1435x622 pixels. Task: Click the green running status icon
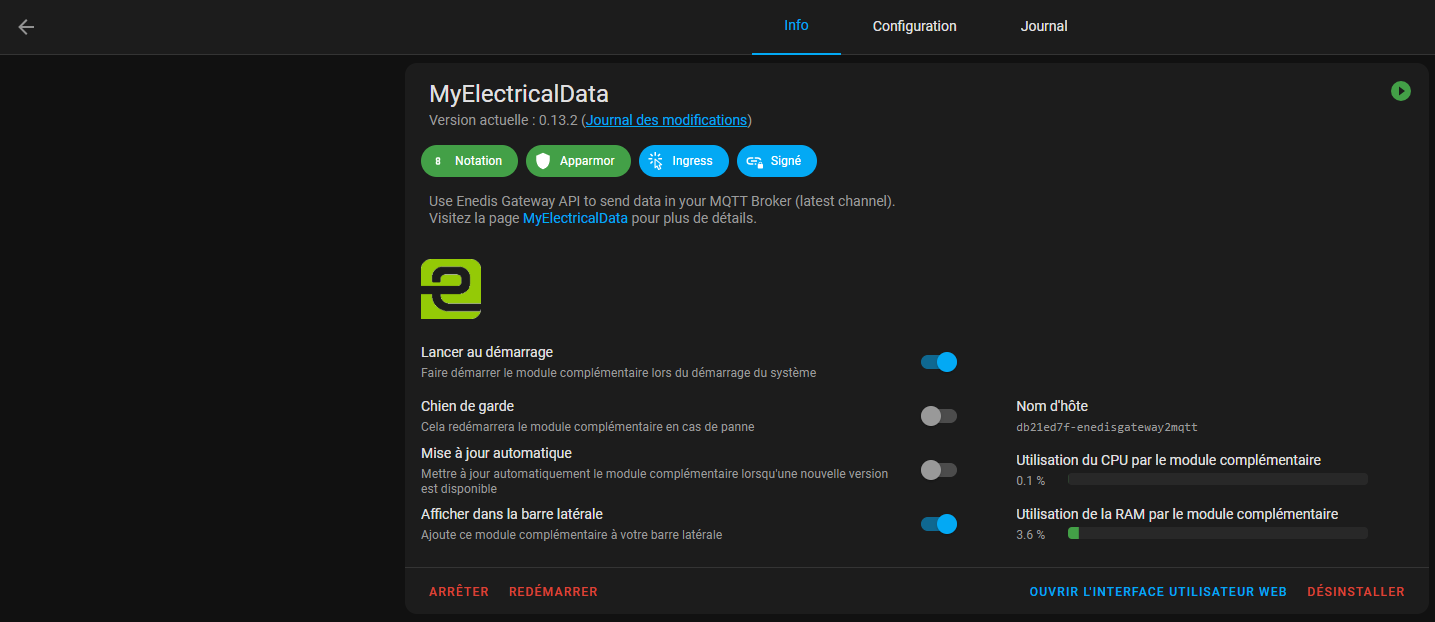pyautogui.click(x=1400, y=91)
